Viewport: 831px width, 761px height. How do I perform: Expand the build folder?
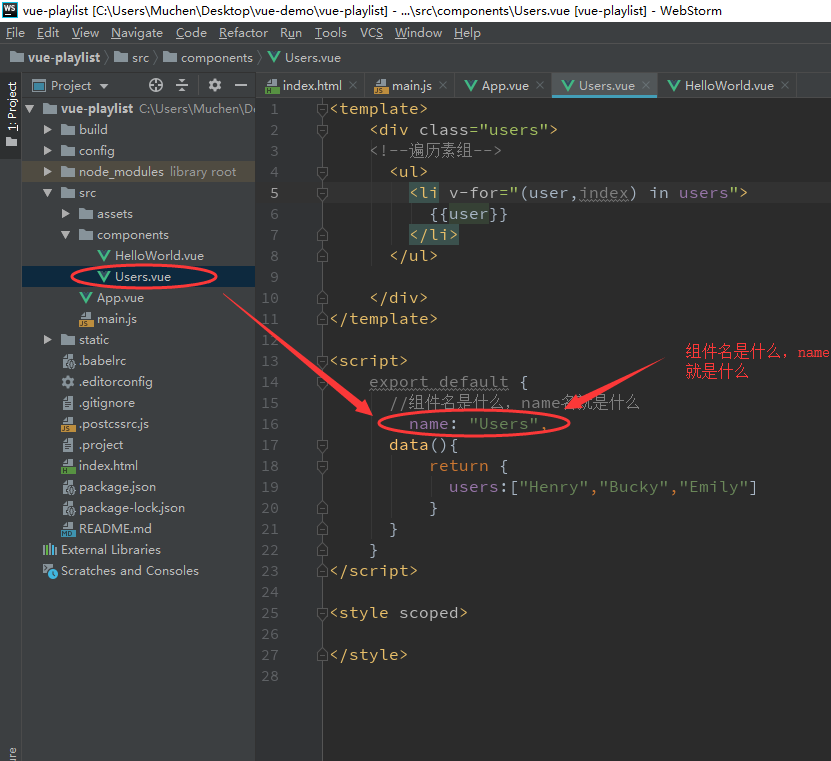48,130
